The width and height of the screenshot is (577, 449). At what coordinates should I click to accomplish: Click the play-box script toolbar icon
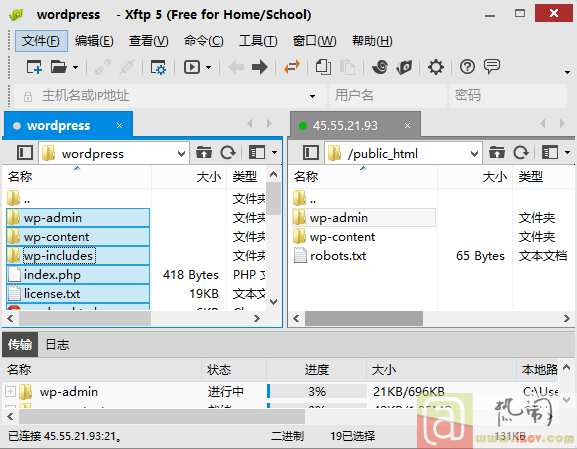(192, 67)
